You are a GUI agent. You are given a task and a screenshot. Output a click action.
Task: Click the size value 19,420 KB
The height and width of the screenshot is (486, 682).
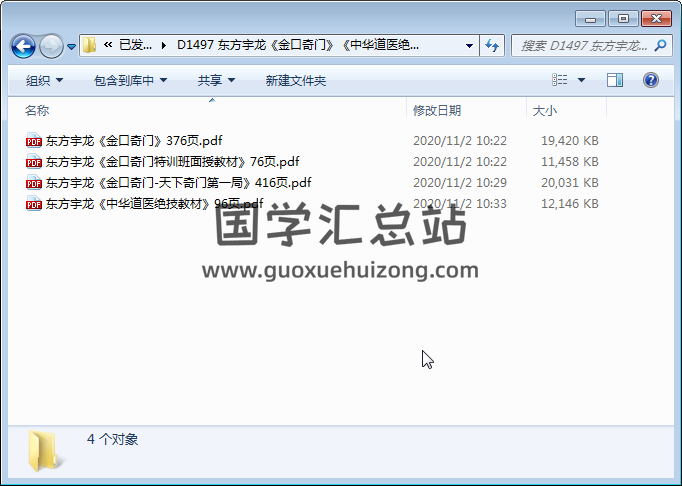pos(570,141)
